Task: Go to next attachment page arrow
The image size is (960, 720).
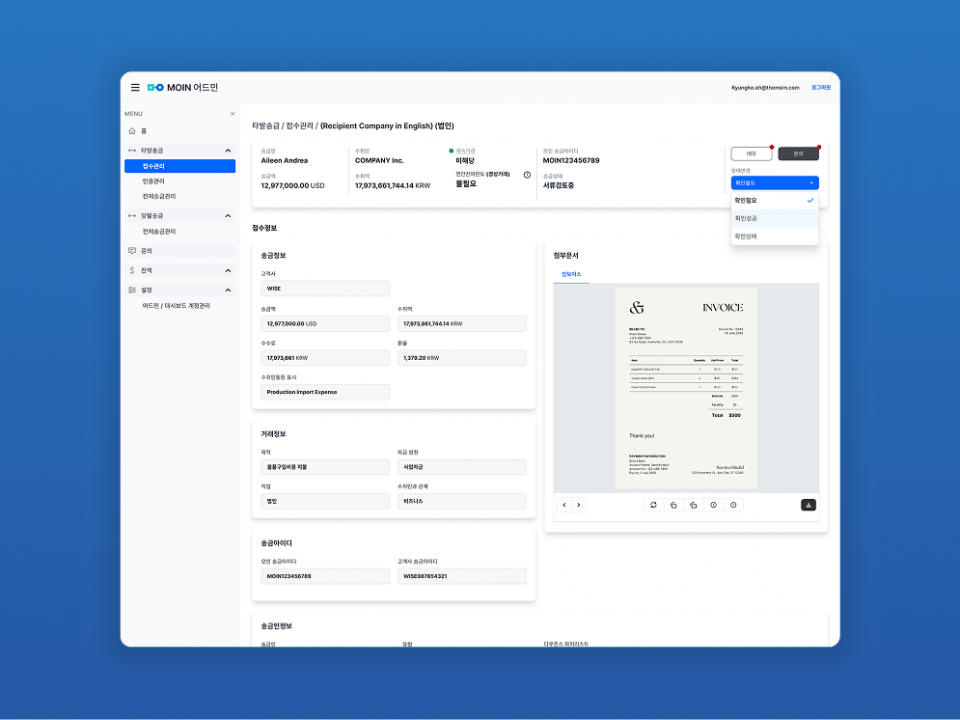Action: pos(578,505)
